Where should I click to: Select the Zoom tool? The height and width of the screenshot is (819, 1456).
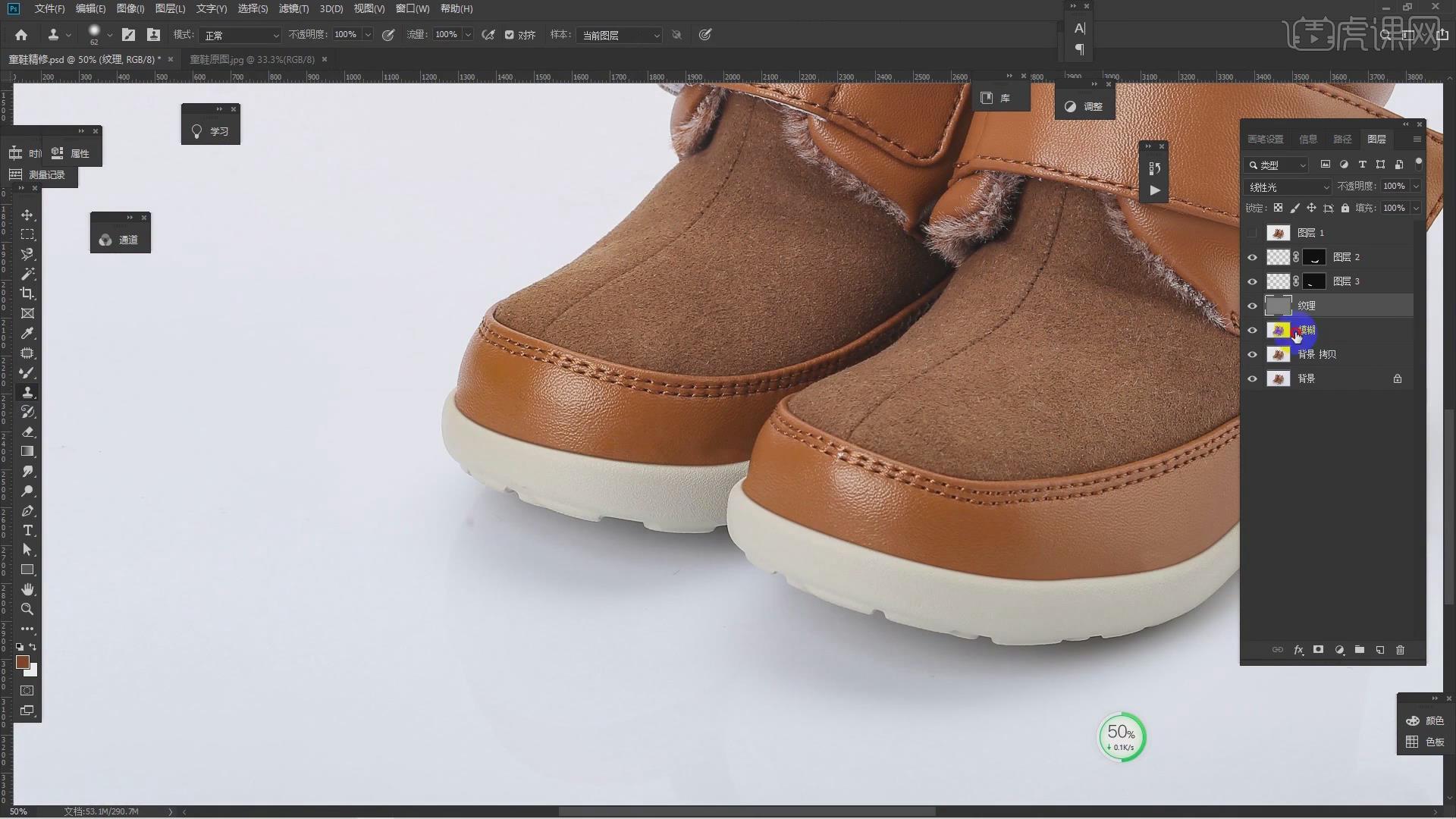27,609
